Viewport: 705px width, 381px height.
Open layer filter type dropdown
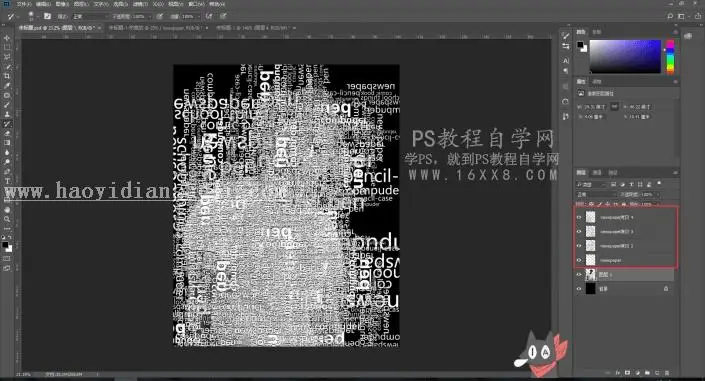coord(592,184)
